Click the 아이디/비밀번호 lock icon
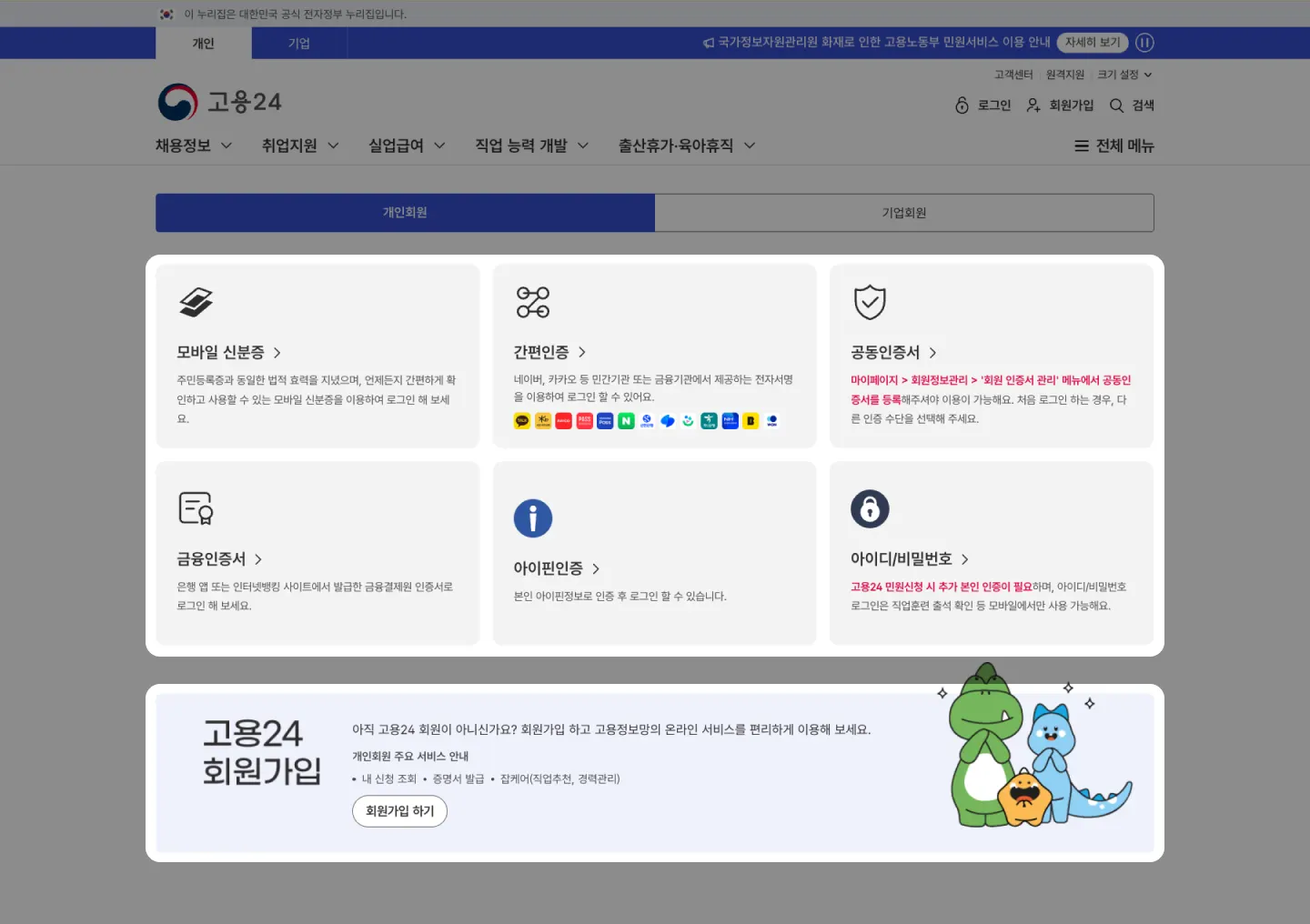Image resolution: width=1310 pixels, height=924 pixels. (x=870, y=508)
